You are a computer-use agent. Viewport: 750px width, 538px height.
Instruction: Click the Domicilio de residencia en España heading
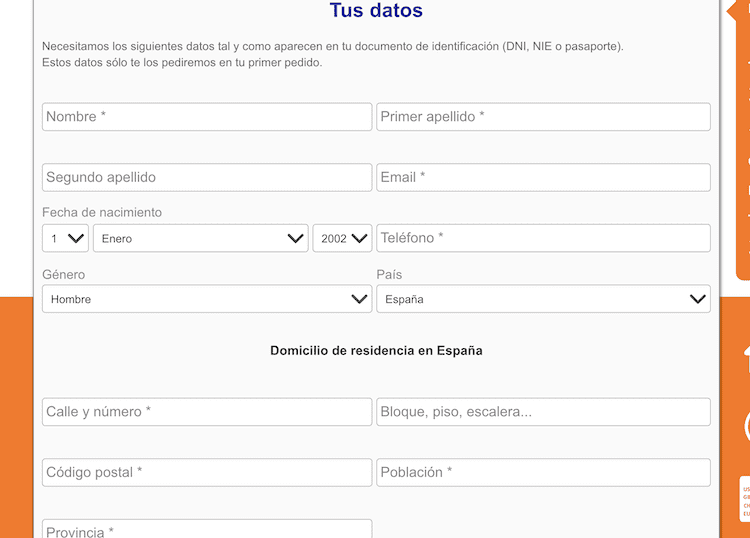click(376, 351)
